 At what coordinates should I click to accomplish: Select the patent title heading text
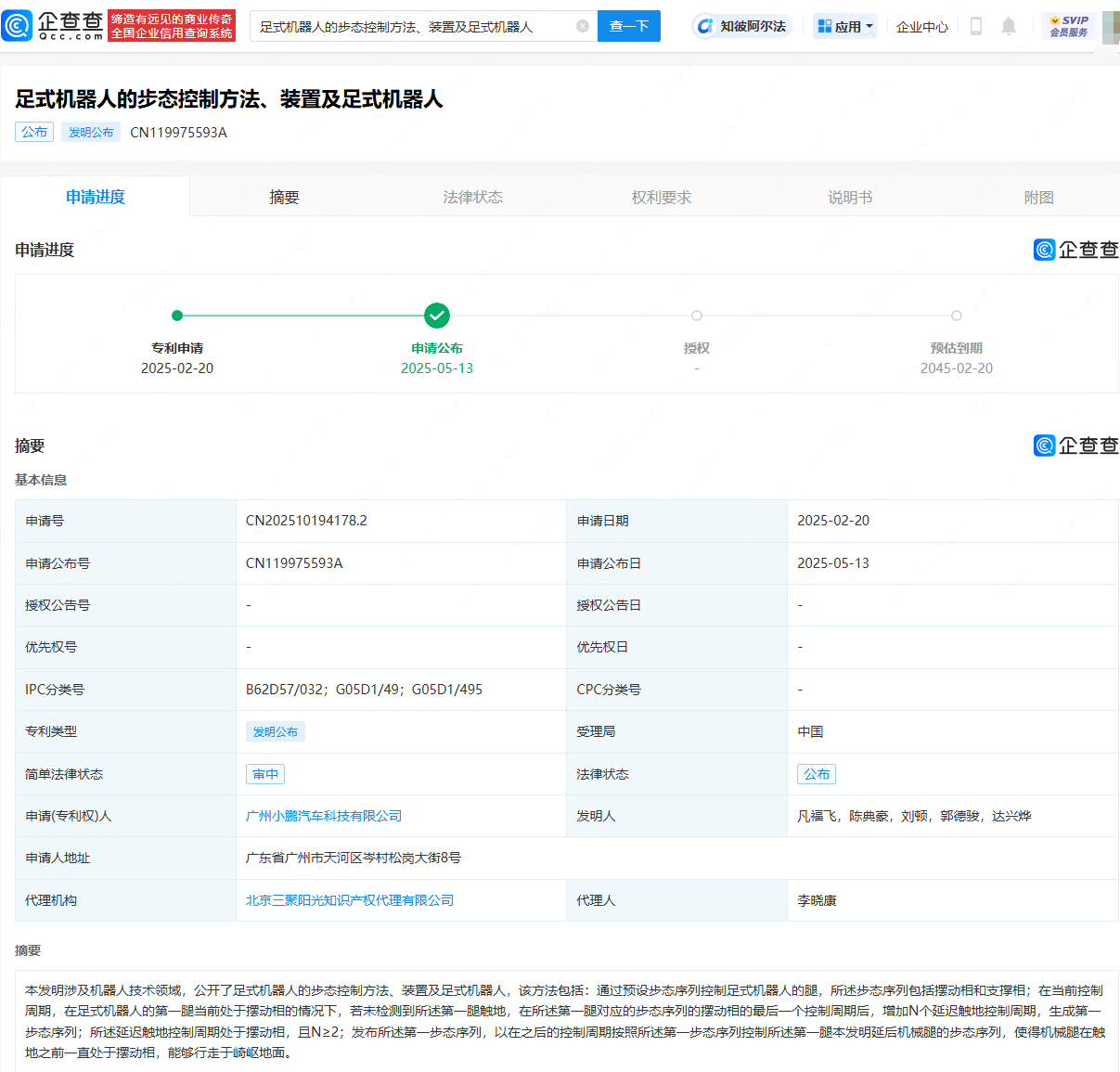click(229, 99)
